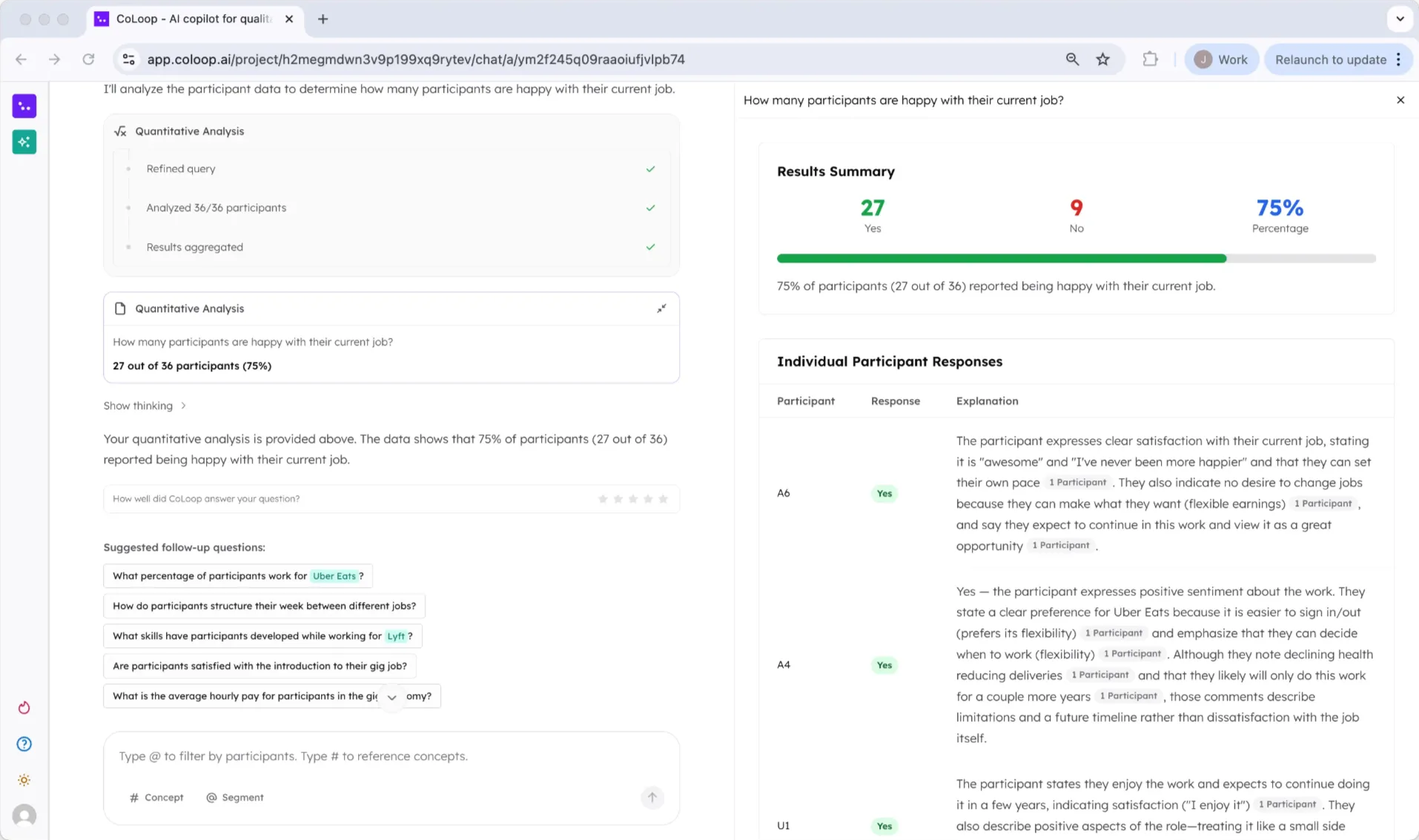Focus the chat message input field
The height and width of the screenshot is (840, 1419).
(391, 756)
